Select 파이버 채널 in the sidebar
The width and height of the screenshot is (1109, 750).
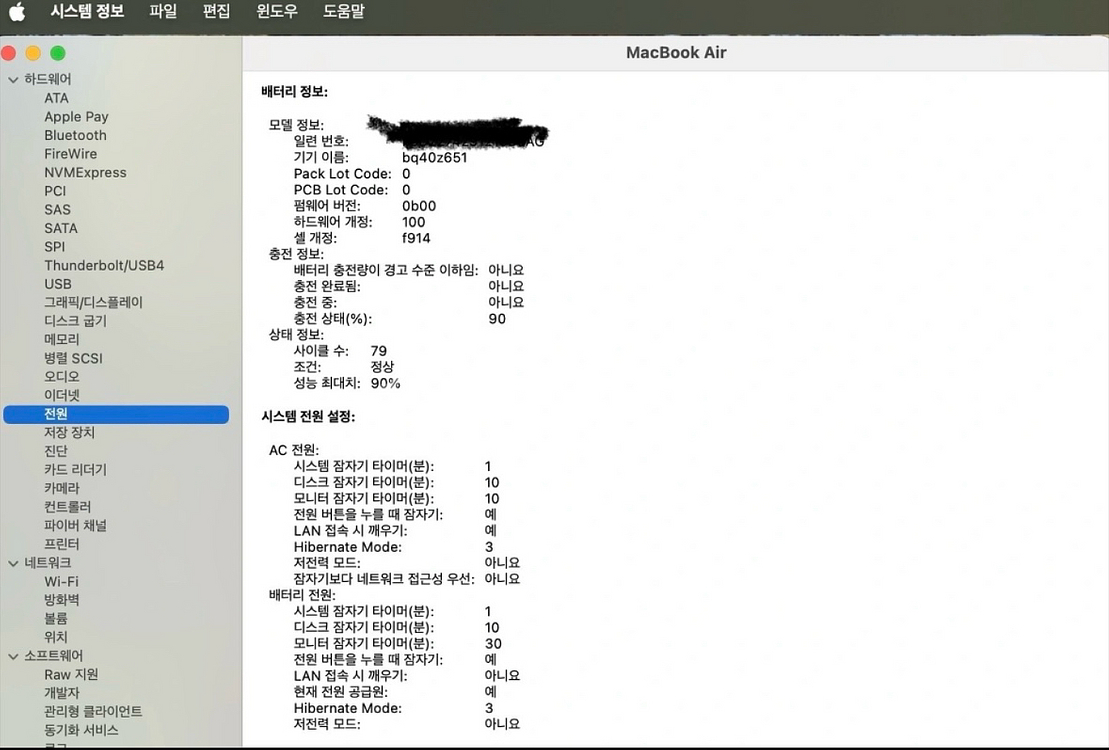(76, 525)
